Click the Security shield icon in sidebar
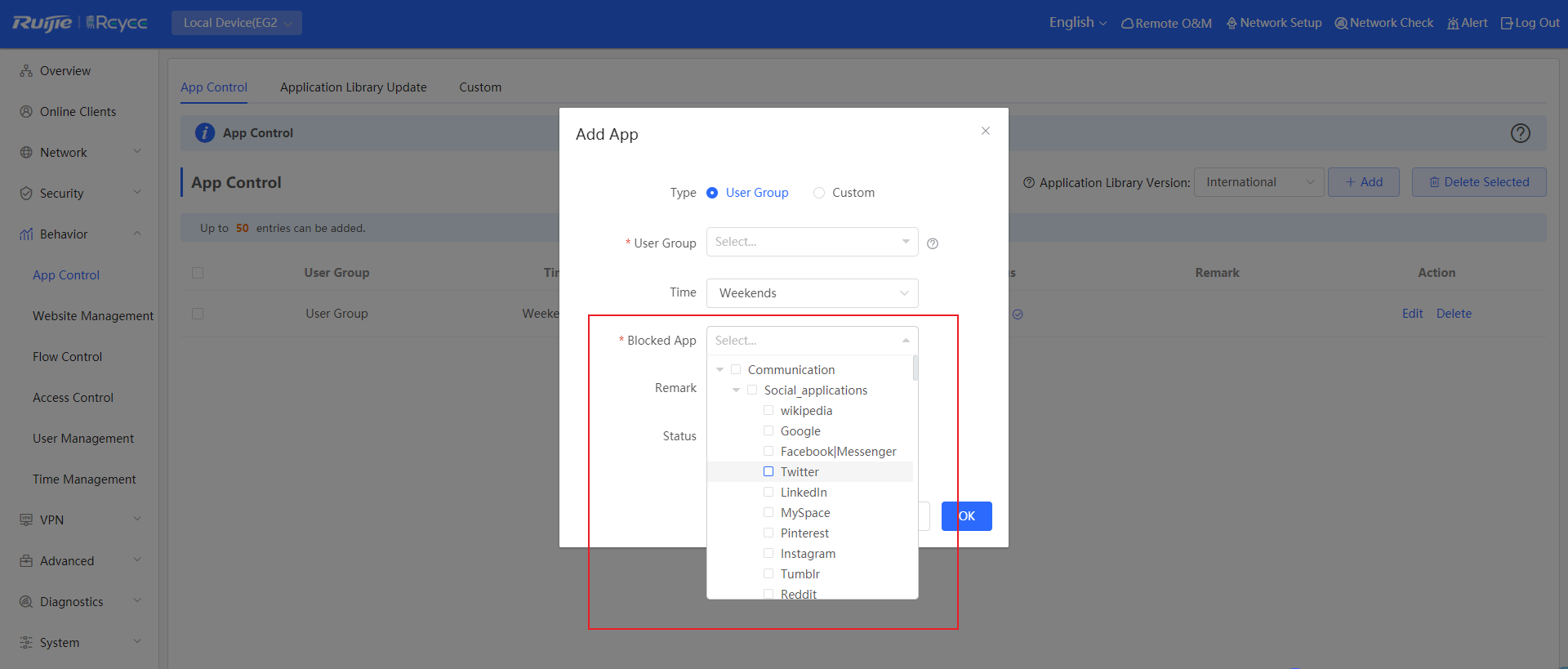Screen dimensions: 1568x669 [26, 194]
